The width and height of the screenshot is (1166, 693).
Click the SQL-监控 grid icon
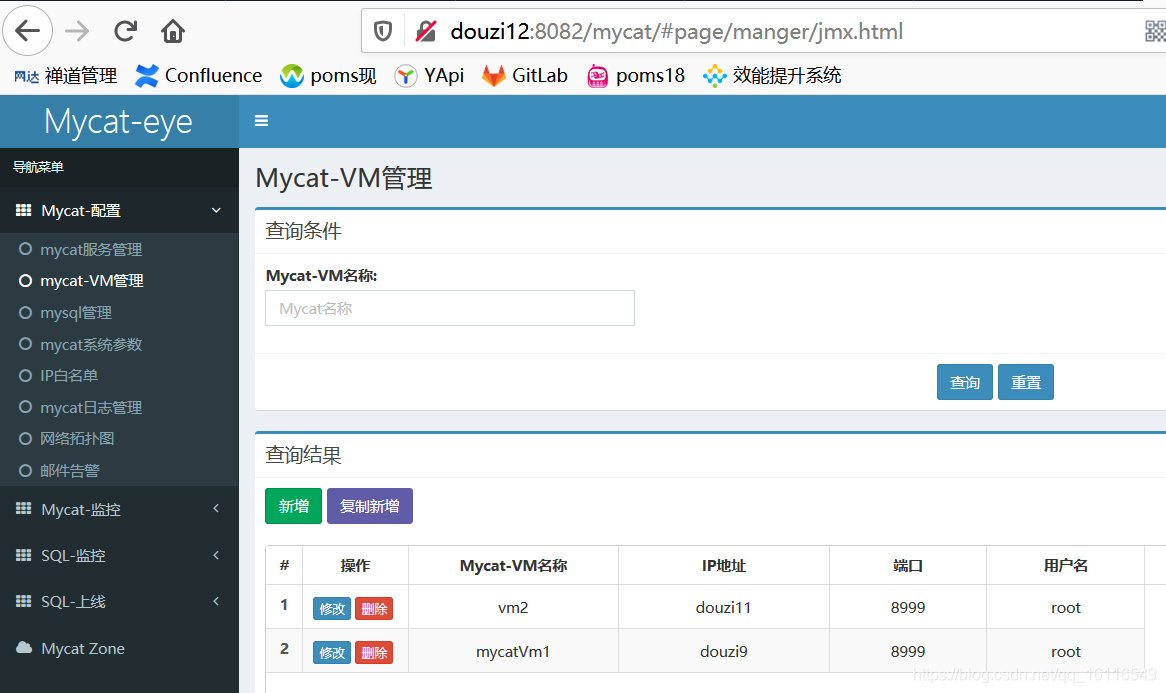24,555
